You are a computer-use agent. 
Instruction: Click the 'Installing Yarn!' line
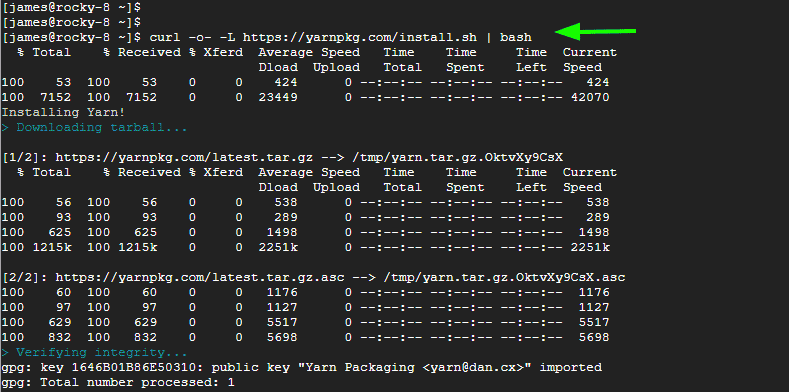click(x=63, y=112)
